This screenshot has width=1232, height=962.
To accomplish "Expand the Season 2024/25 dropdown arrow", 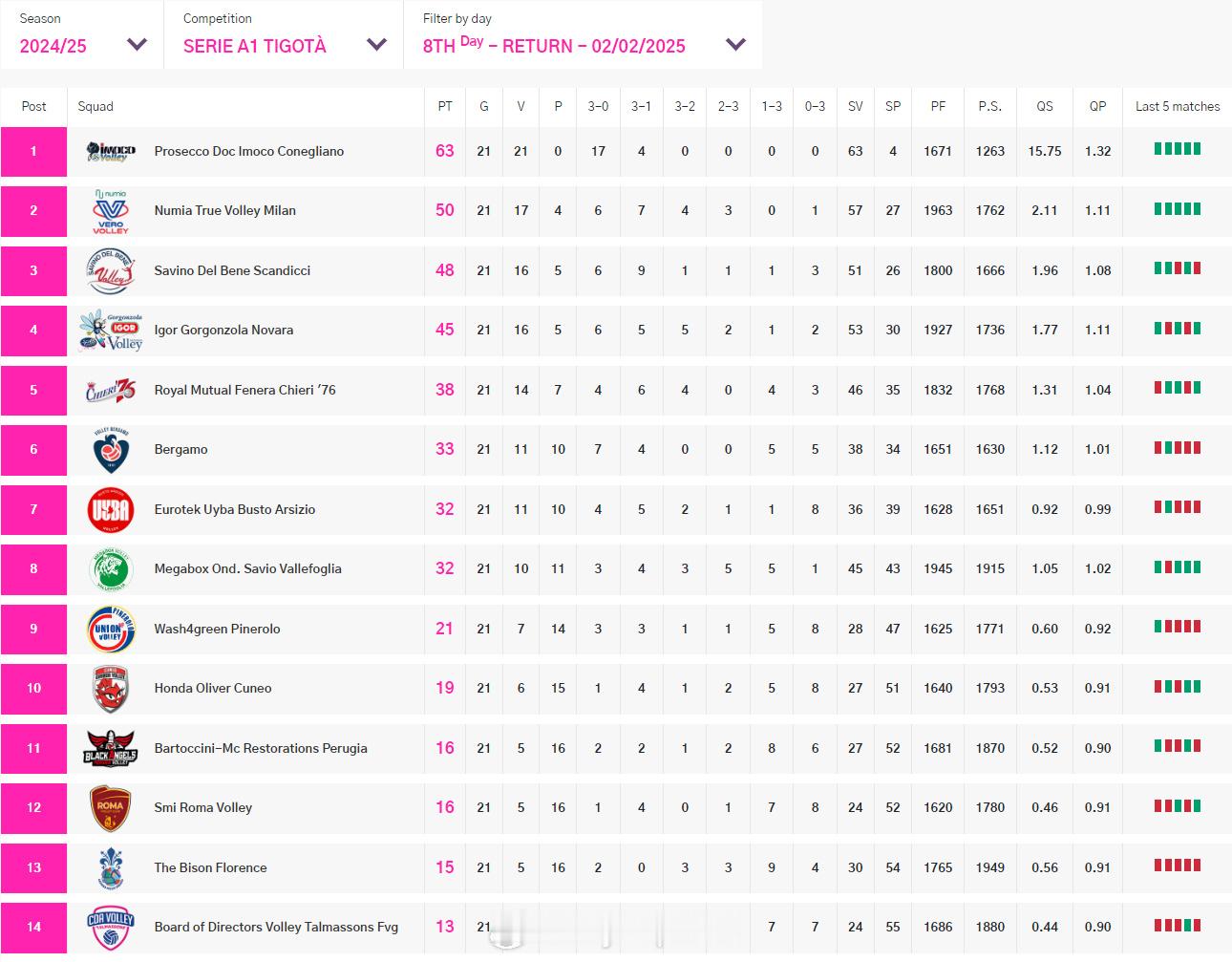I will pos(138,44).
